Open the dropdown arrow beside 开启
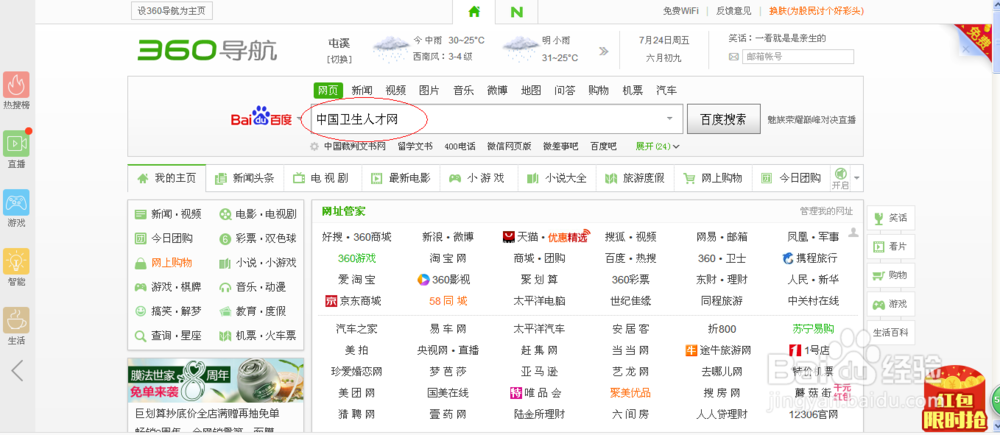This screenshot has width=1000, height=435. (x=857, y=177)
